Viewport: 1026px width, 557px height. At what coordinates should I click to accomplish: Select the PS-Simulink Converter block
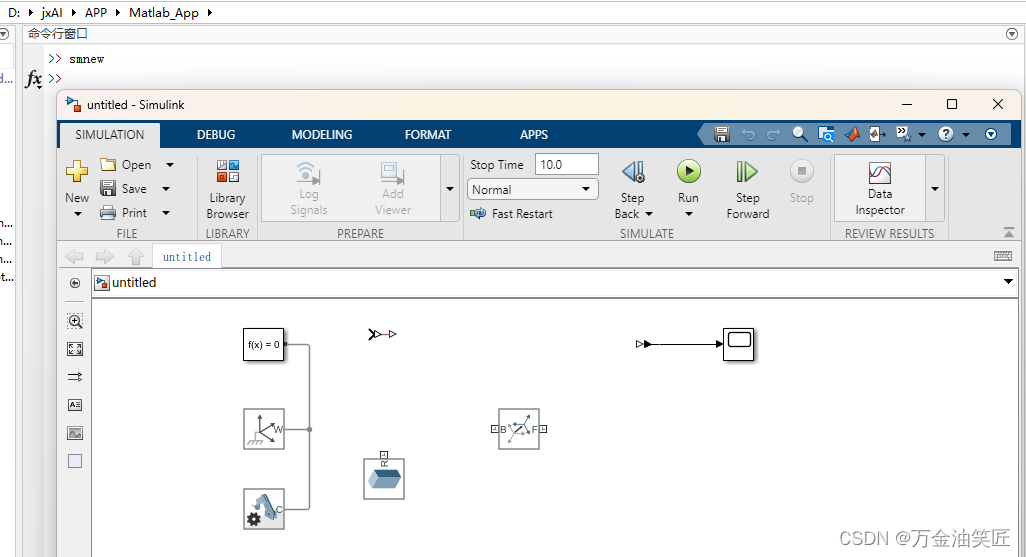644,344
